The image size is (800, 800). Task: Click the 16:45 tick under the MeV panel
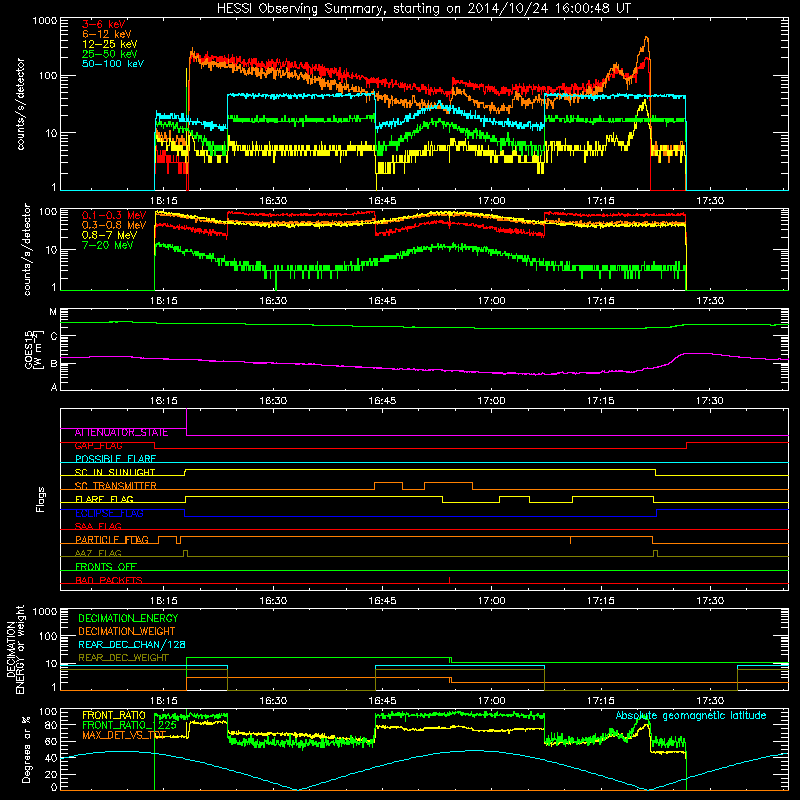pos(382,301)
